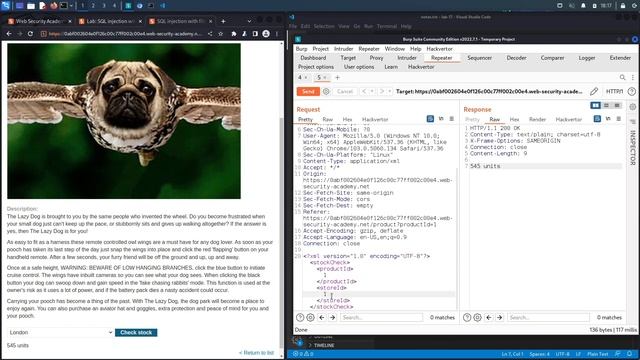Select side-by-side layout view

click(596, 105)
